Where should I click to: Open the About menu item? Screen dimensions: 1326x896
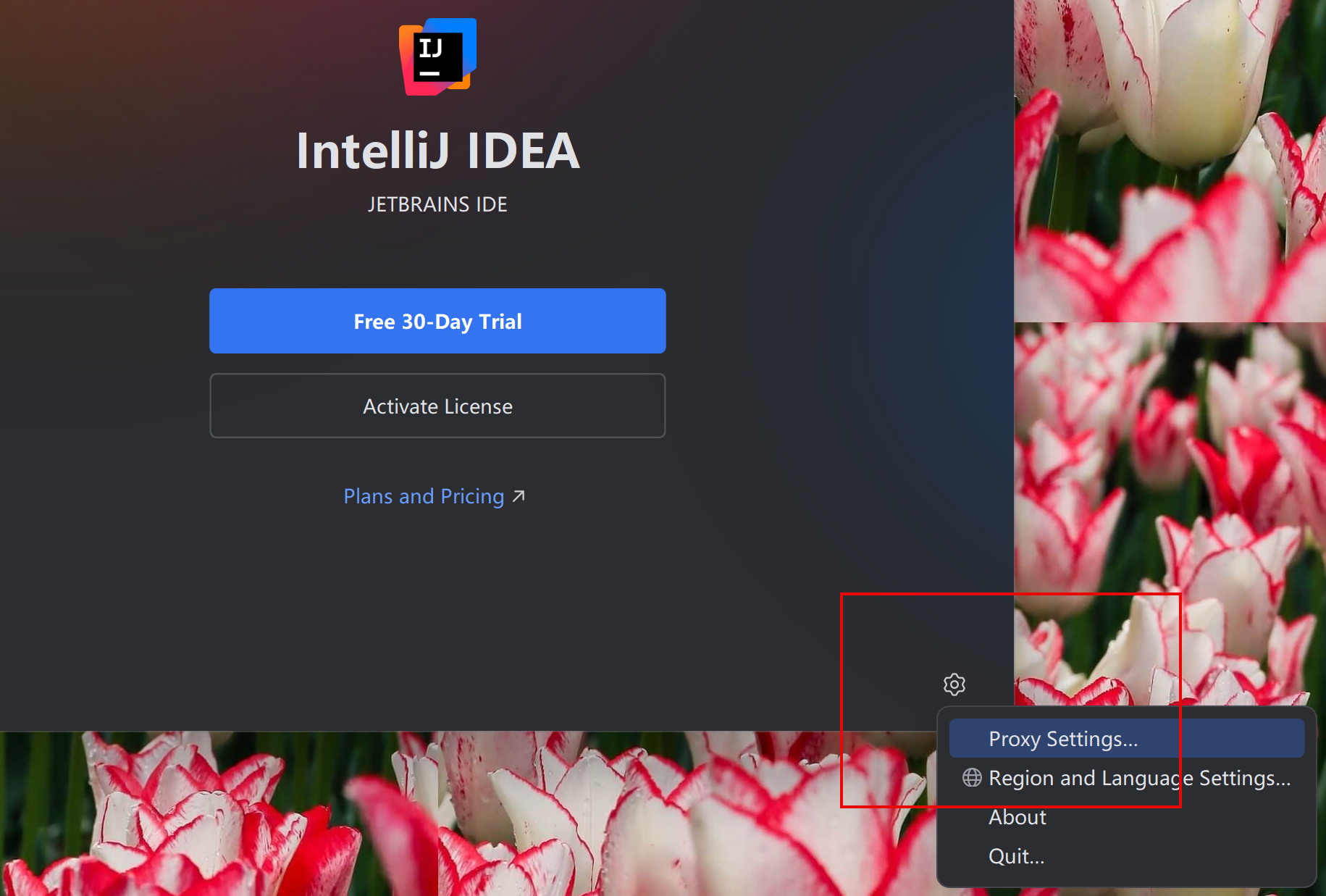click(x=1017, y=817)
